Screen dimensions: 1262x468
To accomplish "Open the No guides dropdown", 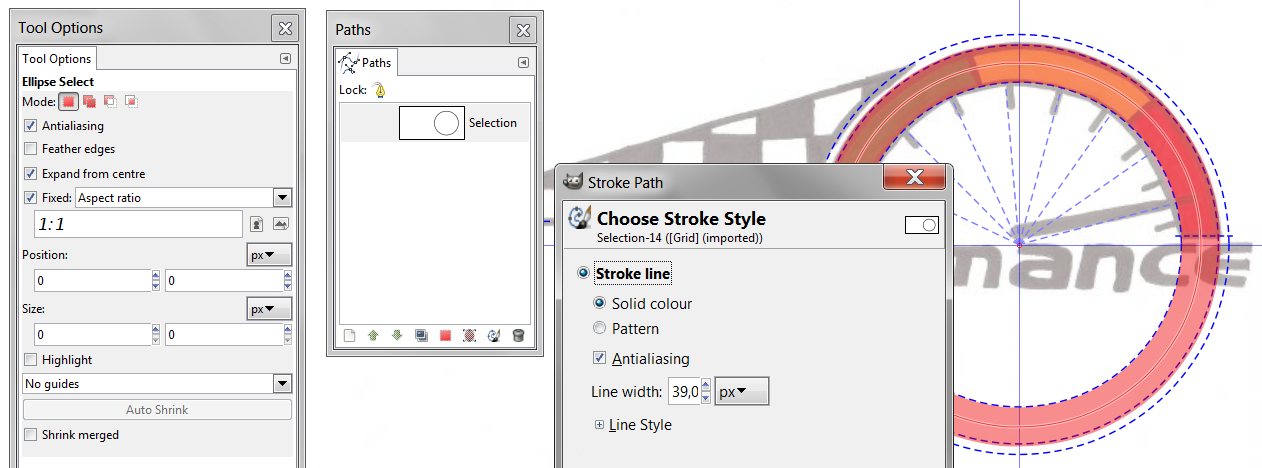I will [281, 383].
